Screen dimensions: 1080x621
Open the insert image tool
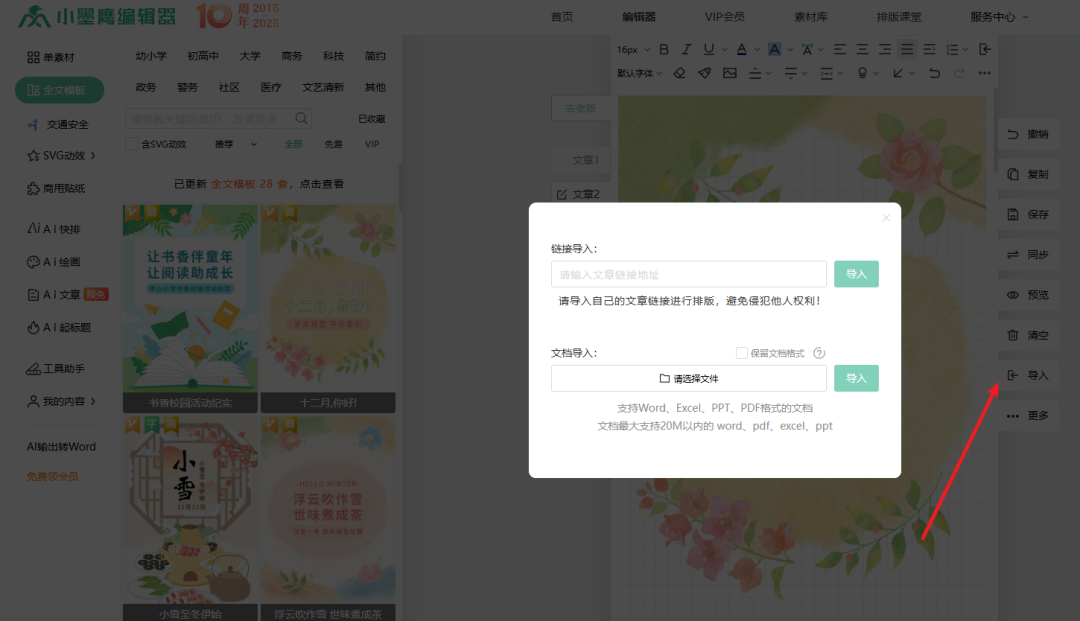click(730, 72)
